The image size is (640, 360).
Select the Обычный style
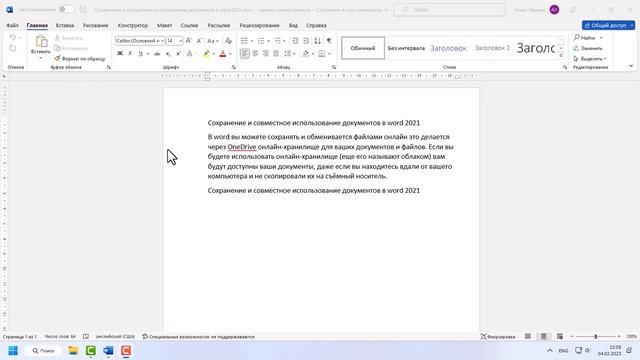point(363,48)
